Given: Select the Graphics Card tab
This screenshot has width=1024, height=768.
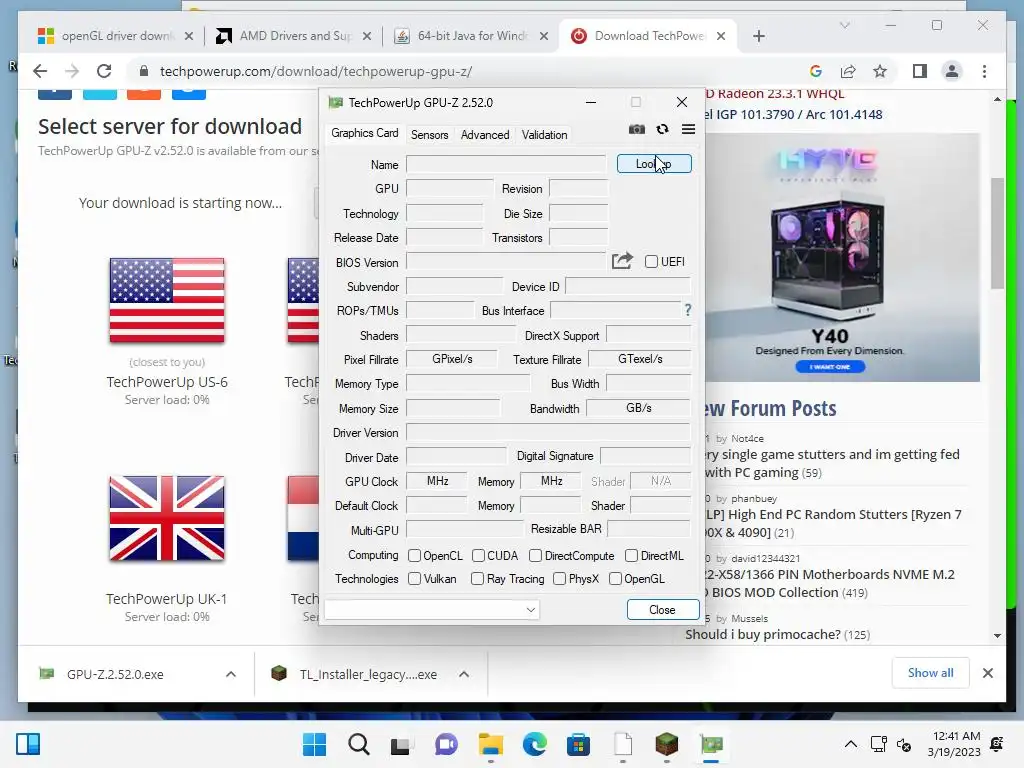Looking at the screenshot, I should 364,133.
